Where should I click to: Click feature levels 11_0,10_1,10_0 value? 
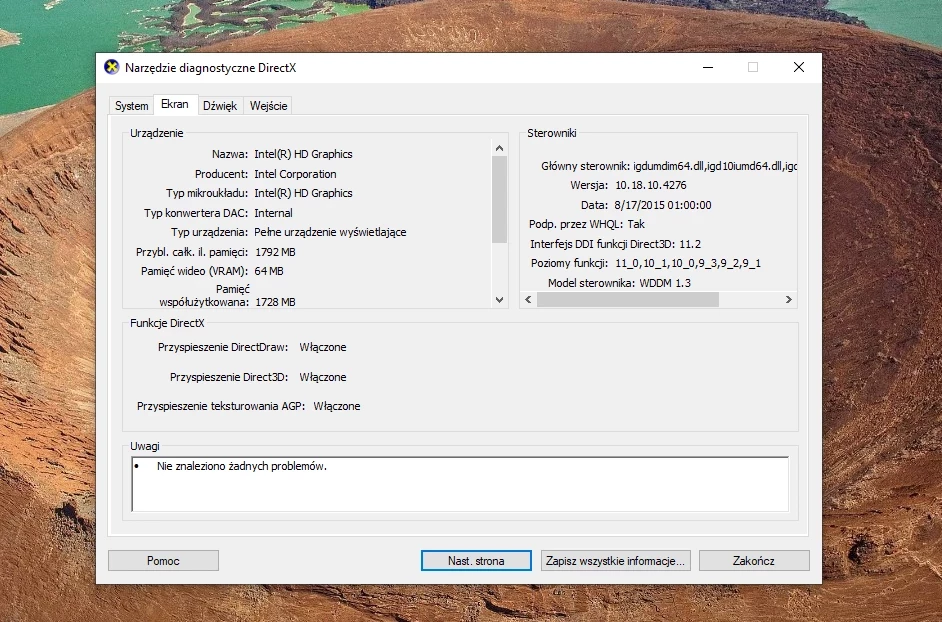[688, 263]
